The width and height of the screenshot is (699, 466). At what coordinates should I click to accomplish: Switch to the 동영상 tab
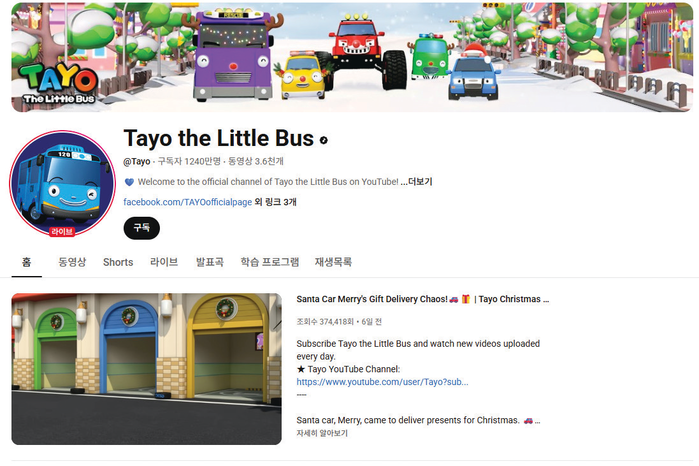[72, 262]
